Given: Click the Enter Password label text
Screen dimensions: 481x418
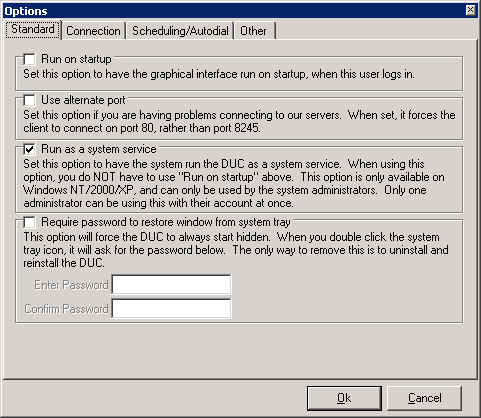Looking at the screenshot, I should coord(71,285).
